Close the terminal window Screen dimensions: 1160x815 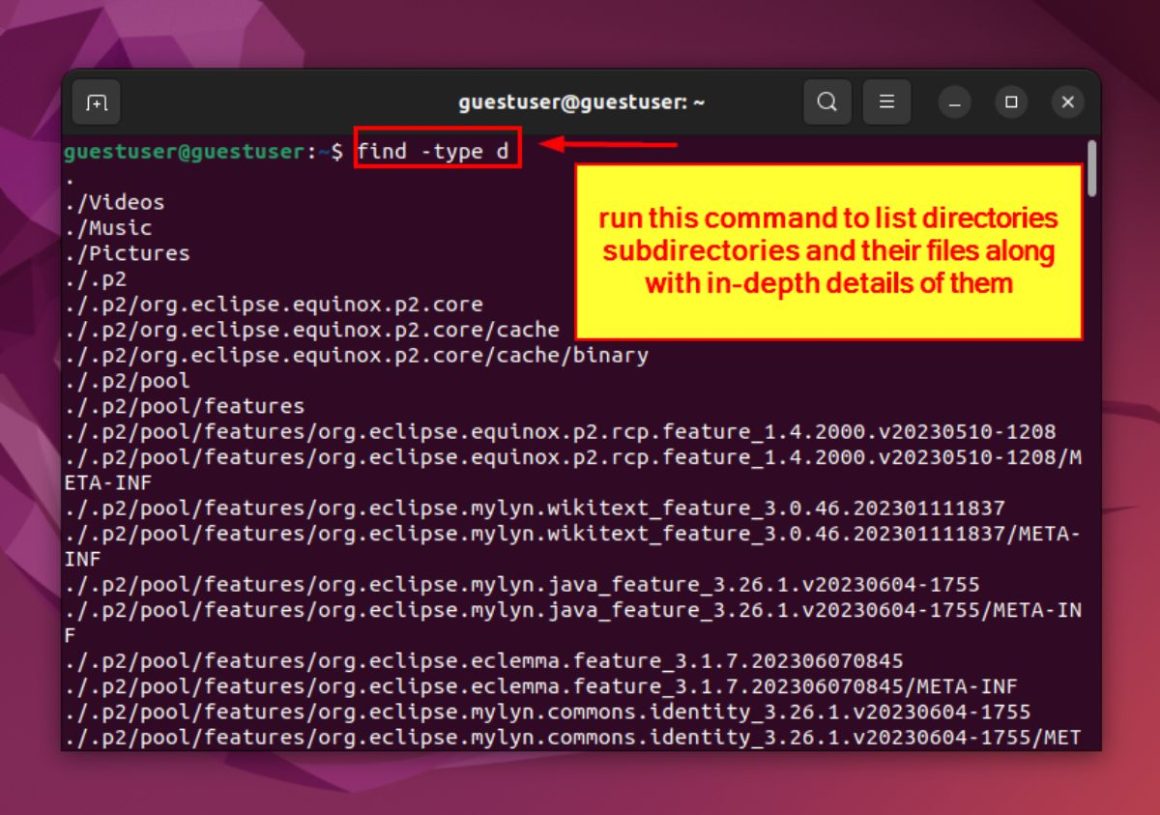(1067, 103)
